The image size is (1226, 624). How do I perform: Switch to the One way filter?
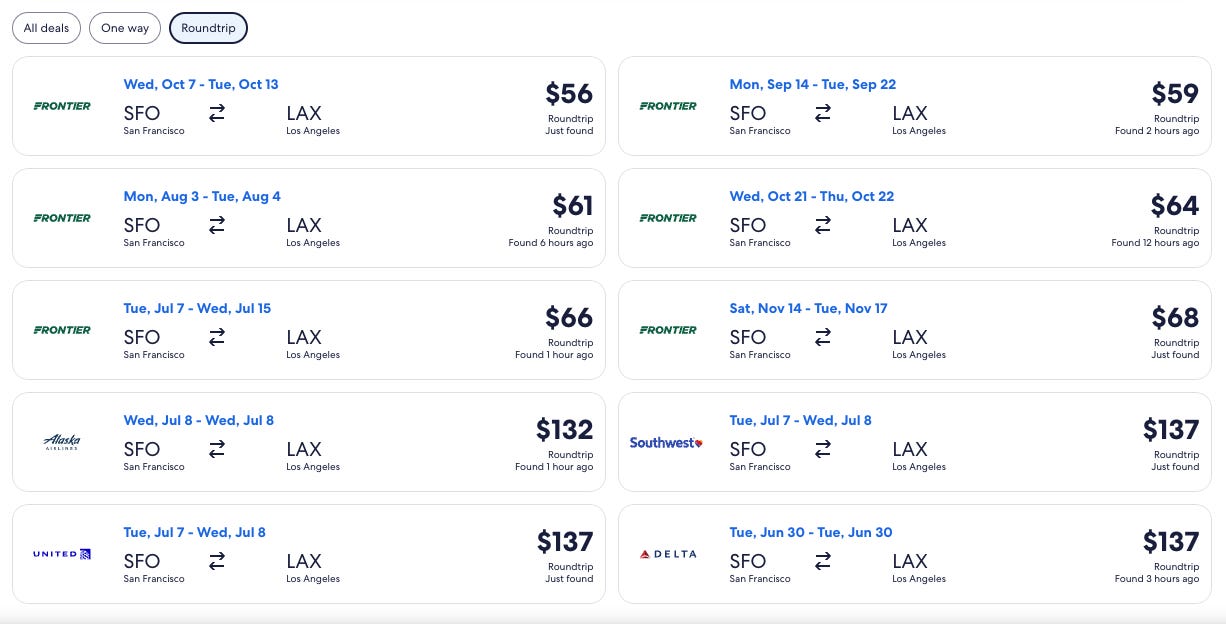125,28
